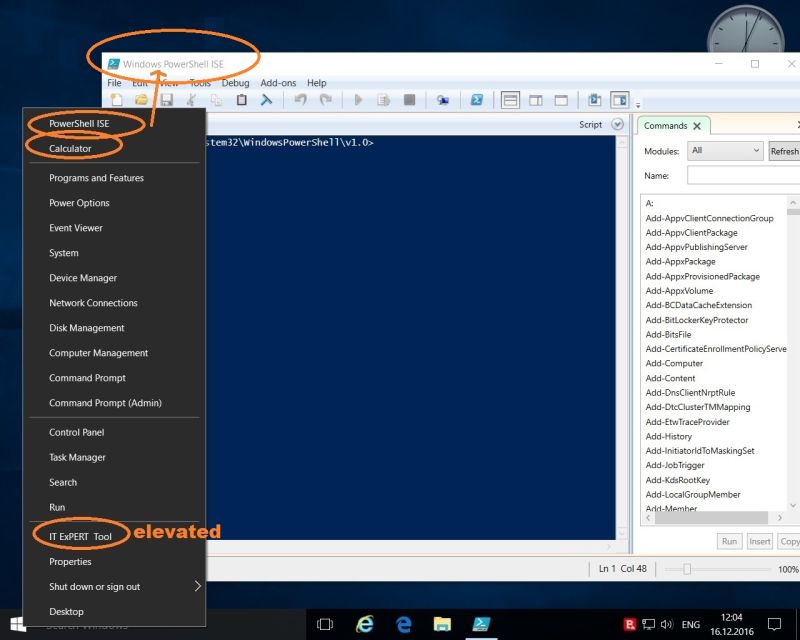Screen dimensions: 800x640
Task: Select the Run Script play icon
Action: [x=358, y=100]
